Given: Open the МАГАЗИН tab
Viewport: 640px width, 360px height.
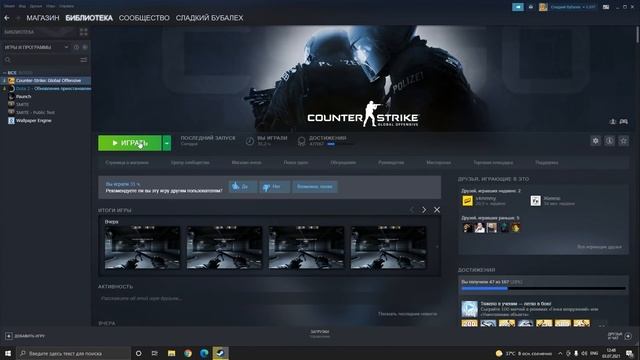Looking at the screenshot, I should 43,18.
